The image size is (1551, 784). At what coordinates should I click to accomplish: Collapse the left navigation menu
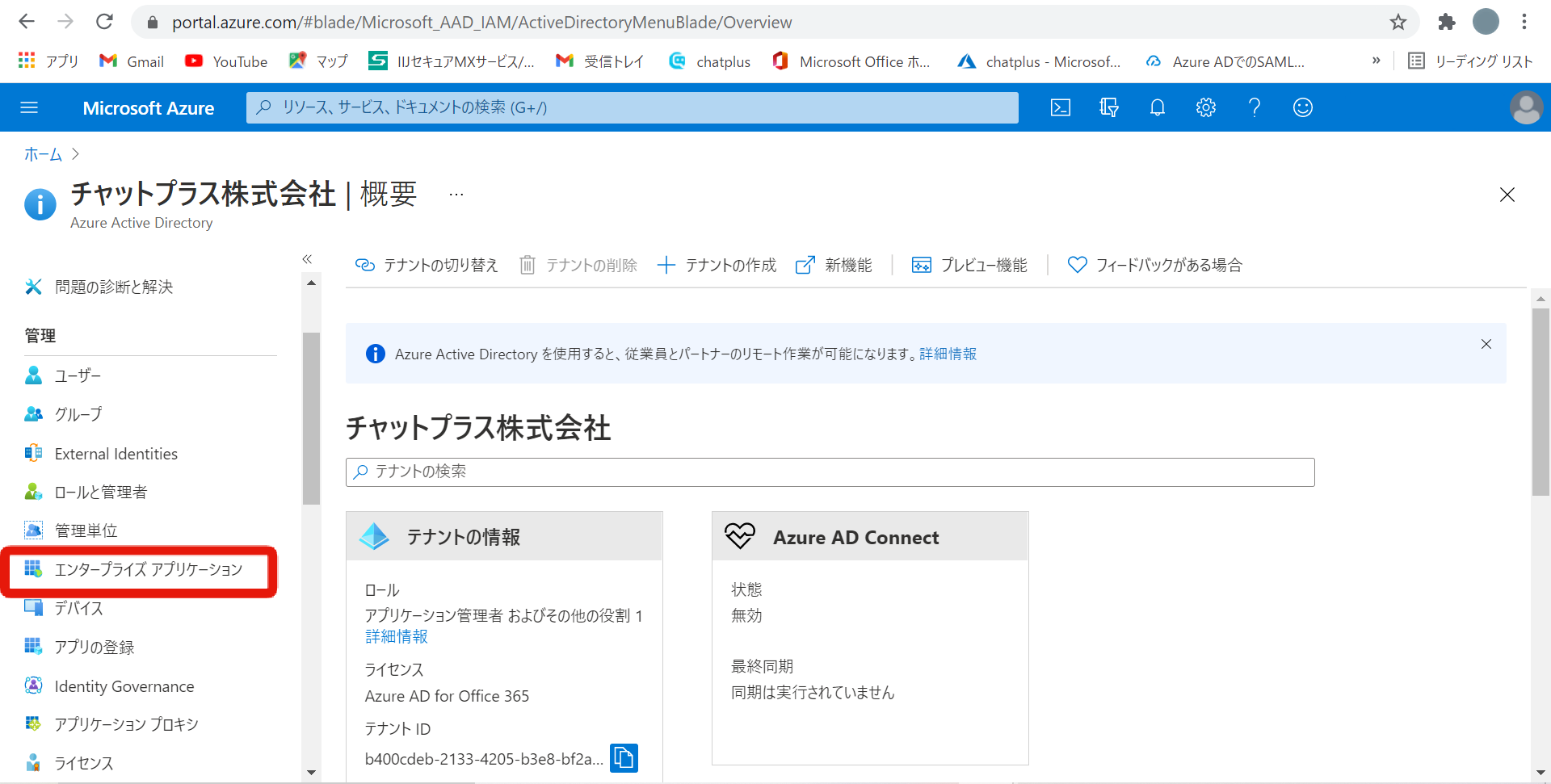307,259
